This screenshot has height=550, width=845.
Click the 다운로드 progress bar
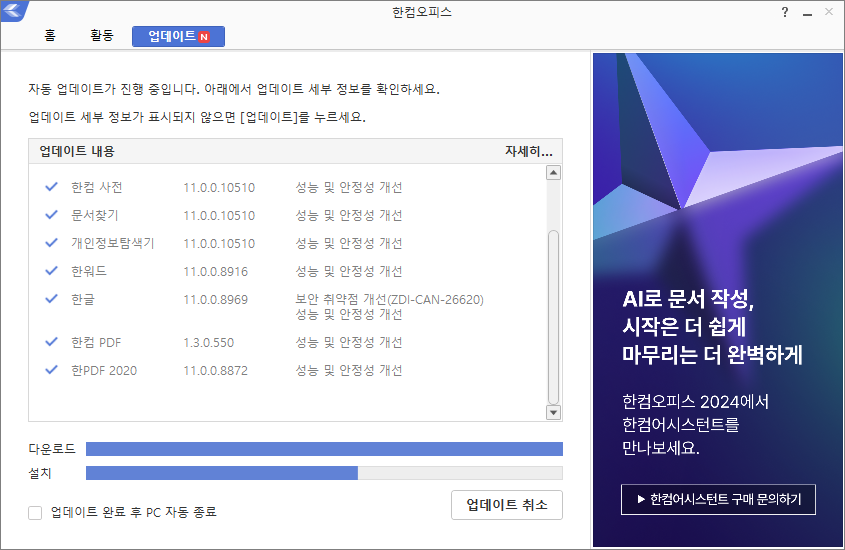pos(324,449)
